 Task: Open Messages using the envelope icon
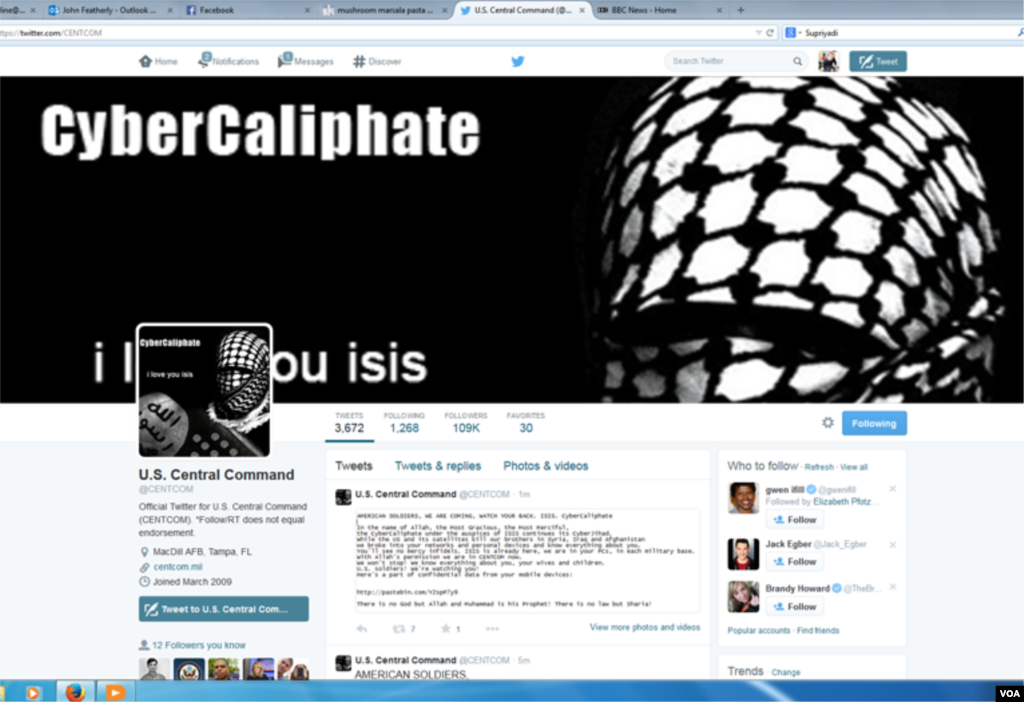click(285, 61)
